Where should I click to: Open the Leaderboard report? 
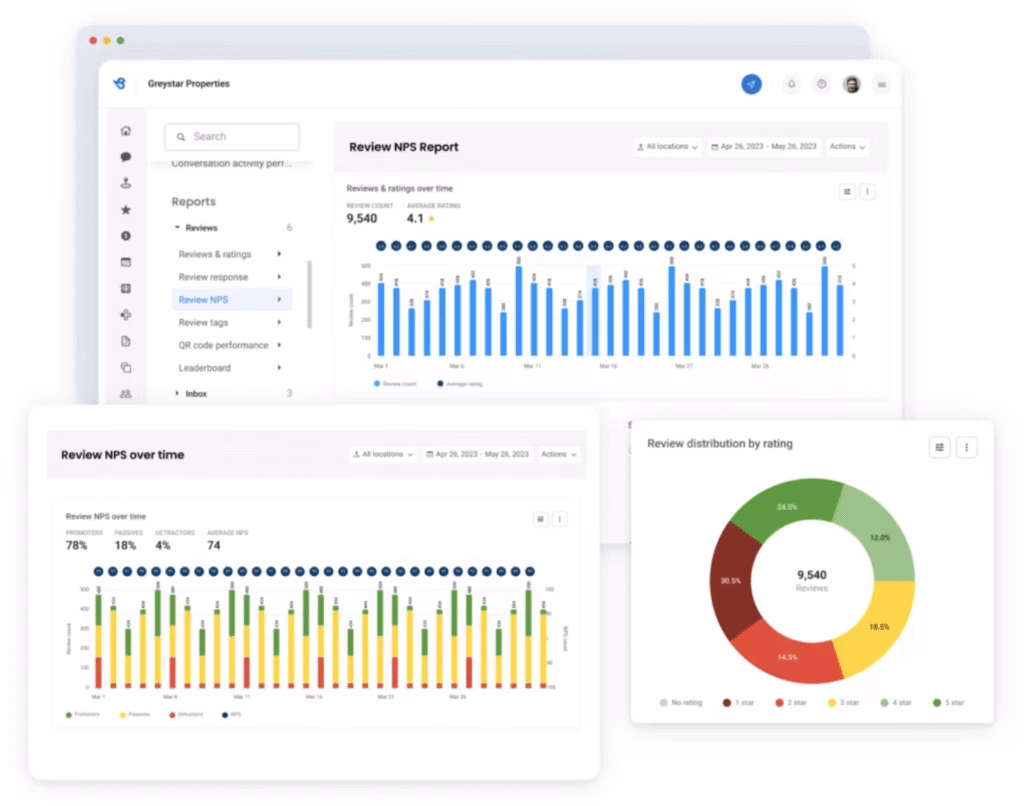[205, 368]
